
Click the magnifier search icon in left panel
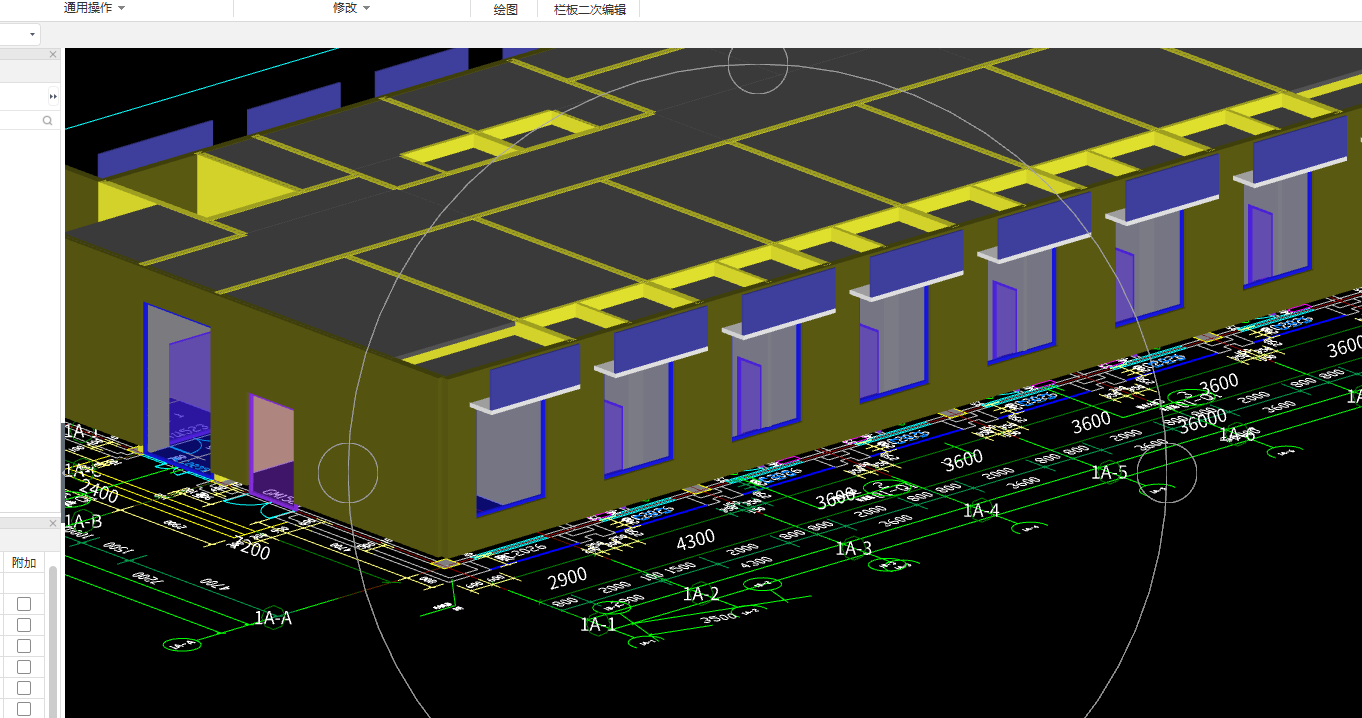click(47, 120)
